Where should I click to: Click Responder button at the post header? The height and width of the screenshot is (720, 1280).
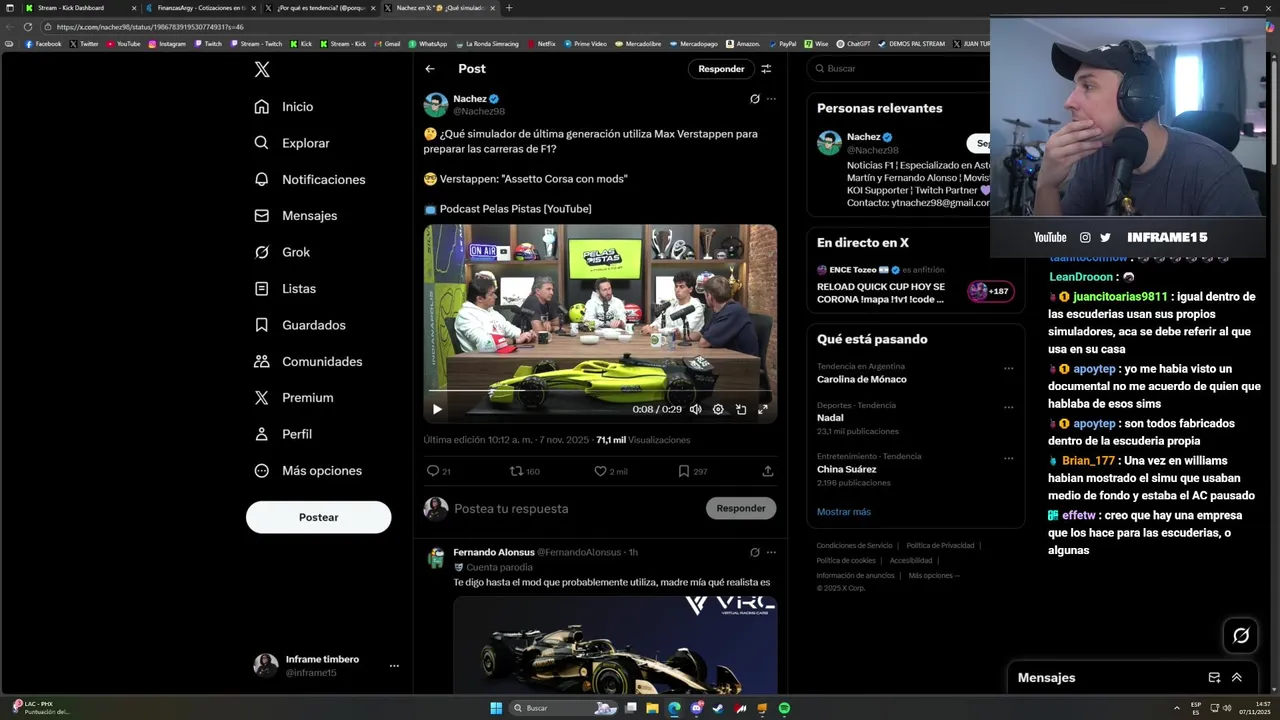[721, 69]
